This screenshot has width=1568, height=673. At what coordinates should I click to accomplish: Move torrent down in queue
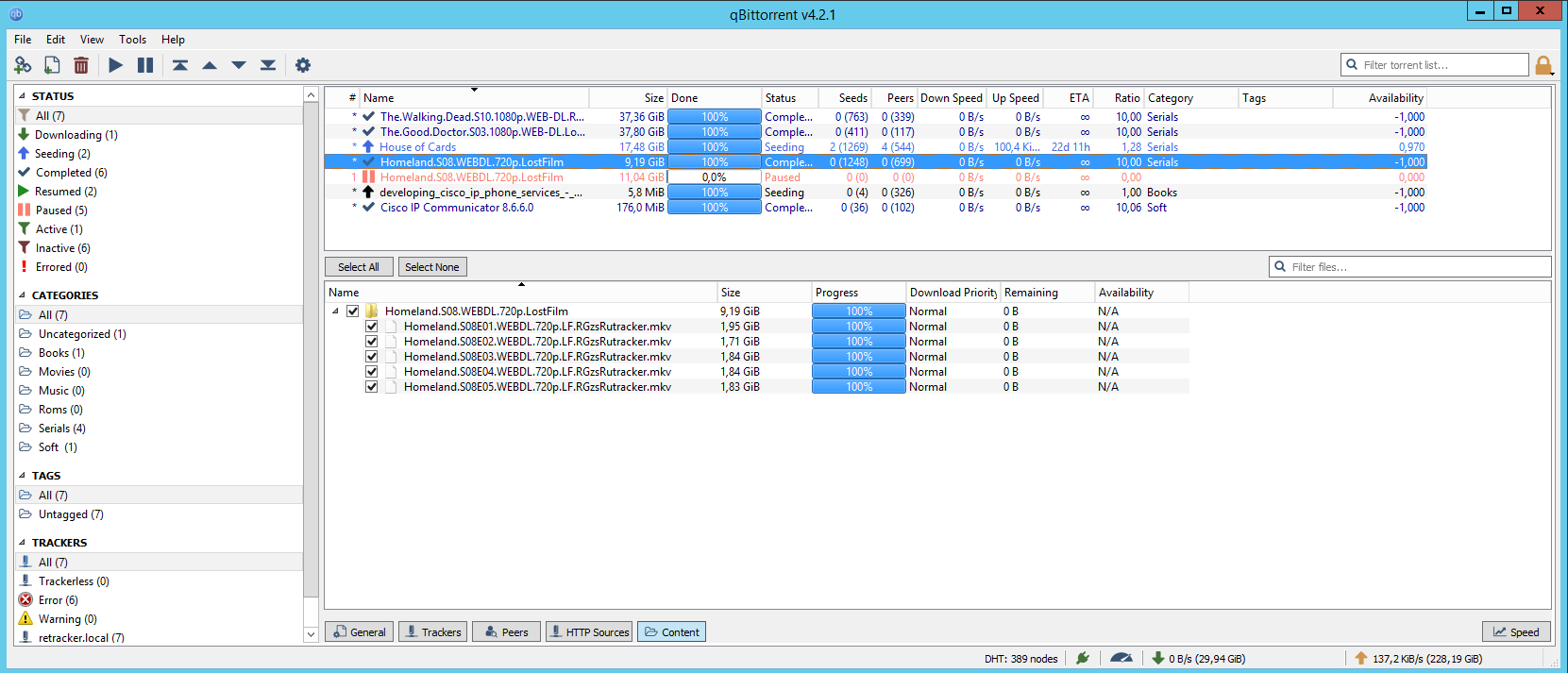[x=239, y=65]
